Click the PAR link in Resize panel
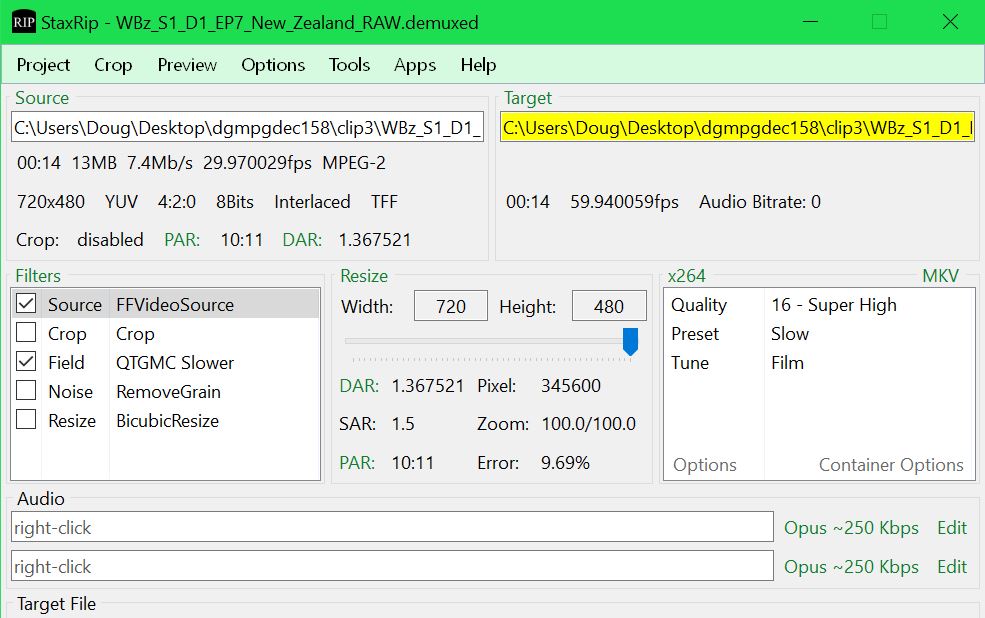985x618 pixels. click(x=357, y=462)
